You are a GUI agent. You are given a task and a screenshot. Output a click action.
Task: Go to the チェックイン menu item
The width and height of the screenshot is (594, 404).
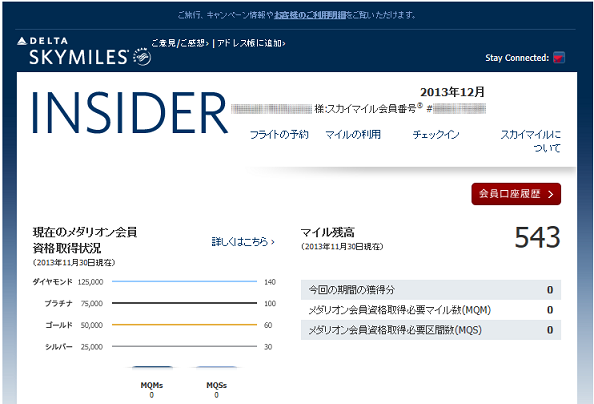coord(436,134)
